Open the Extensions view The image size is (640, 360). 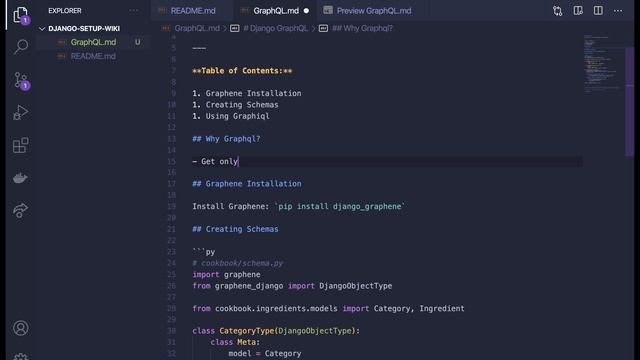click(21, 145)
